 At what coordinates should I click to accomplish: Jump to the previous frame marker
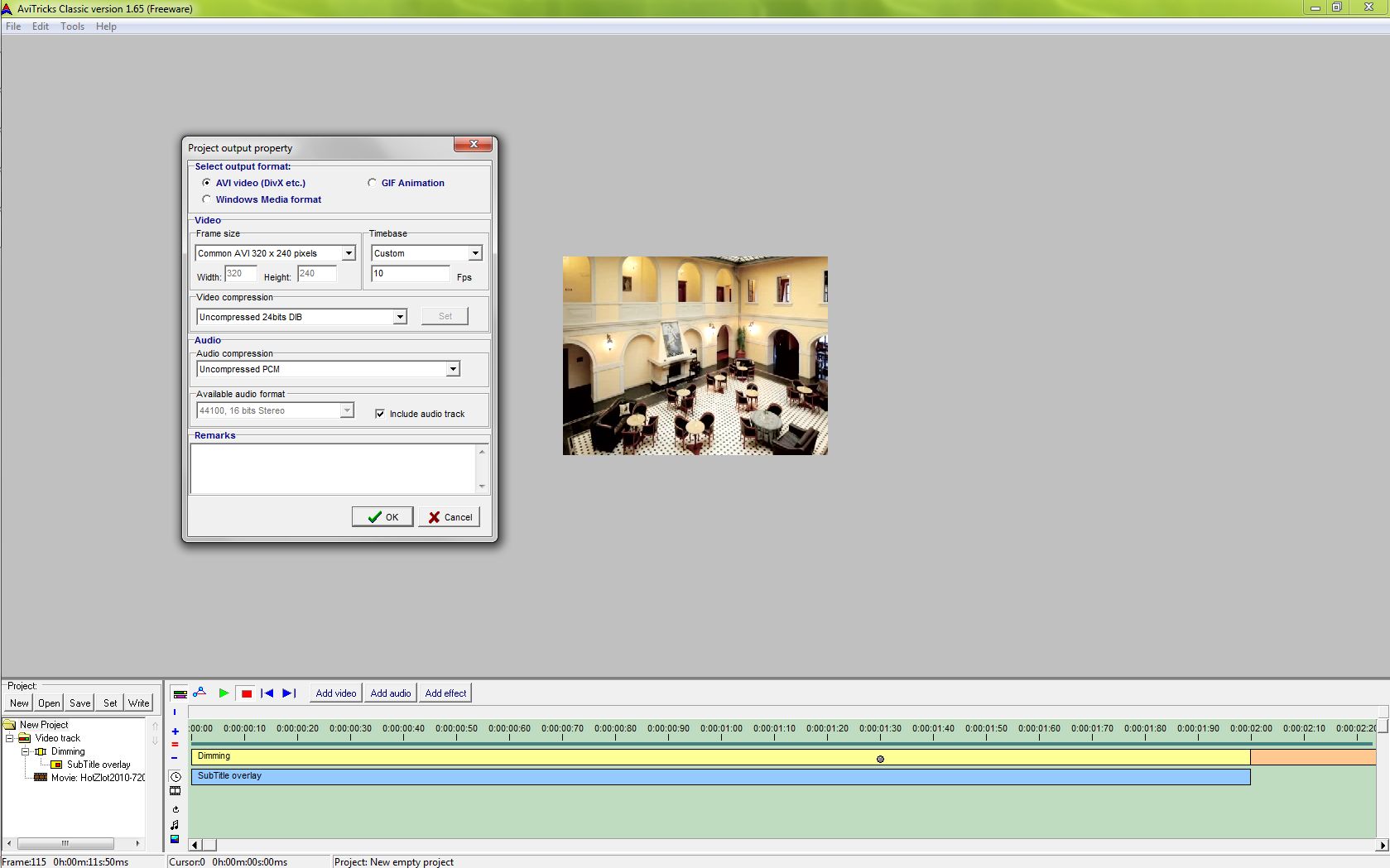[x=267, y=693]
